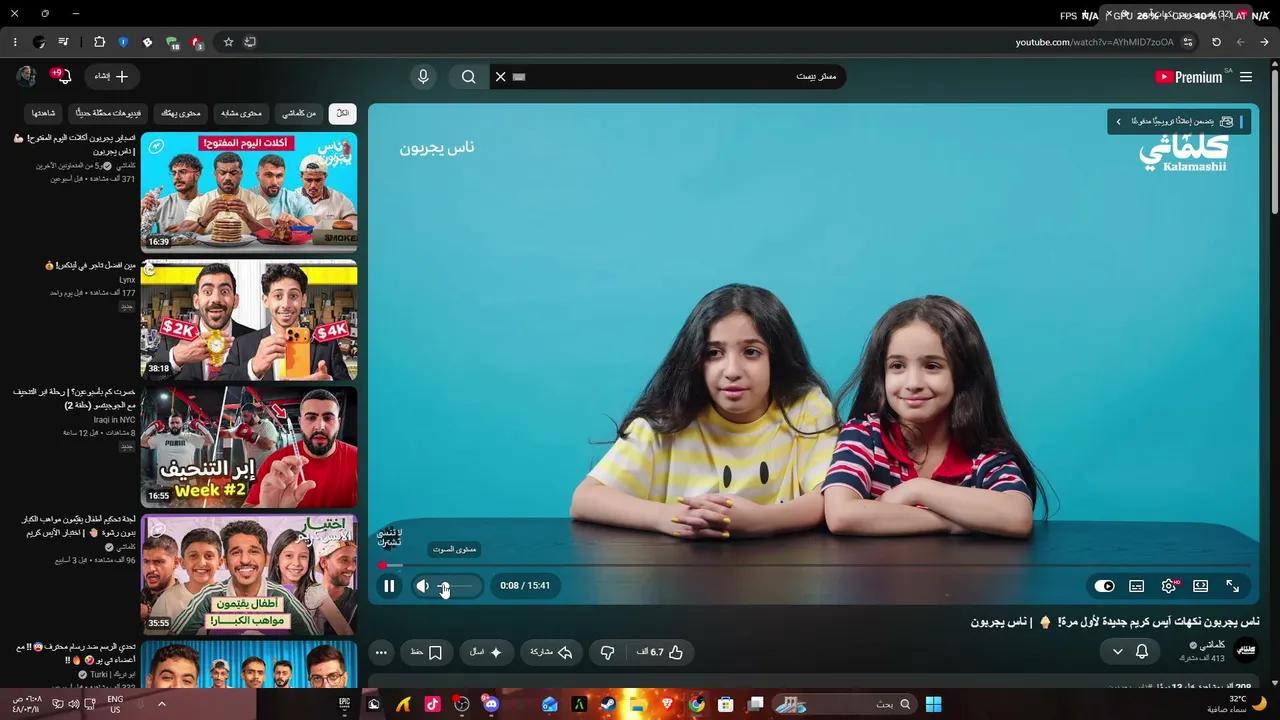Select the فيديوهات محمّلة حديثًا filter chip
The image size is (1280, 720).
(107, 114)
